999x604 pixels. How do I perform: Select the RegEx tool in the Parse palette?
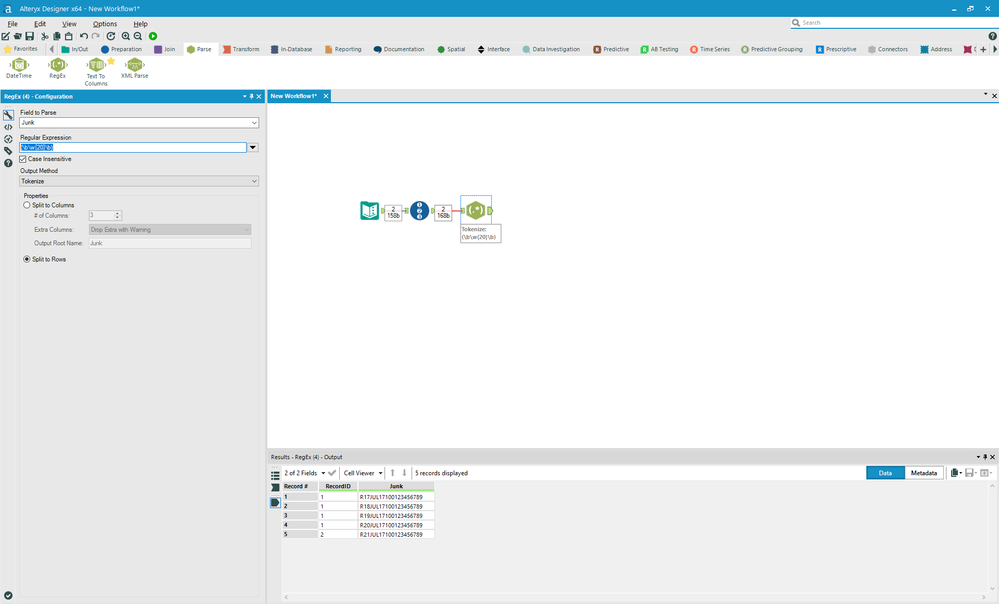pos(58,68)
